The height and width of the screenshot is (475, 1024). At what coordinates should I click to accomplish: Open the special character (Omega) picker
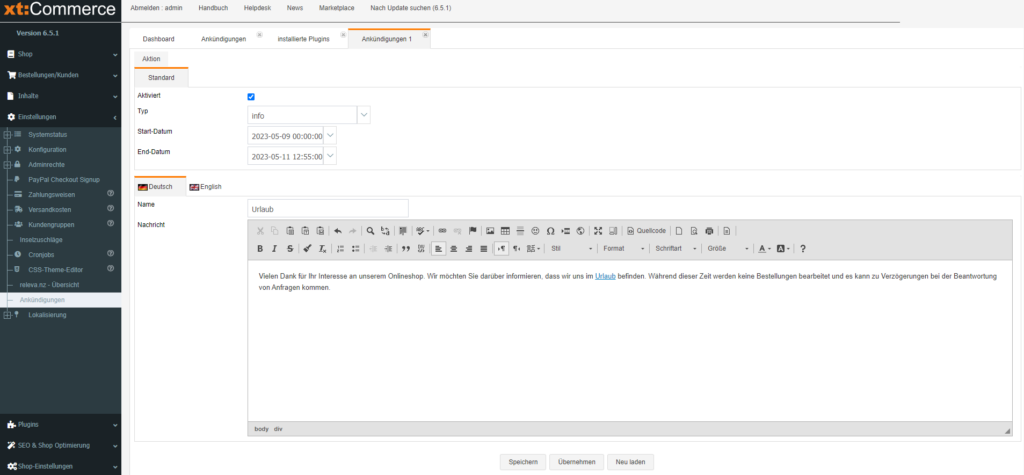coord(550,230)
